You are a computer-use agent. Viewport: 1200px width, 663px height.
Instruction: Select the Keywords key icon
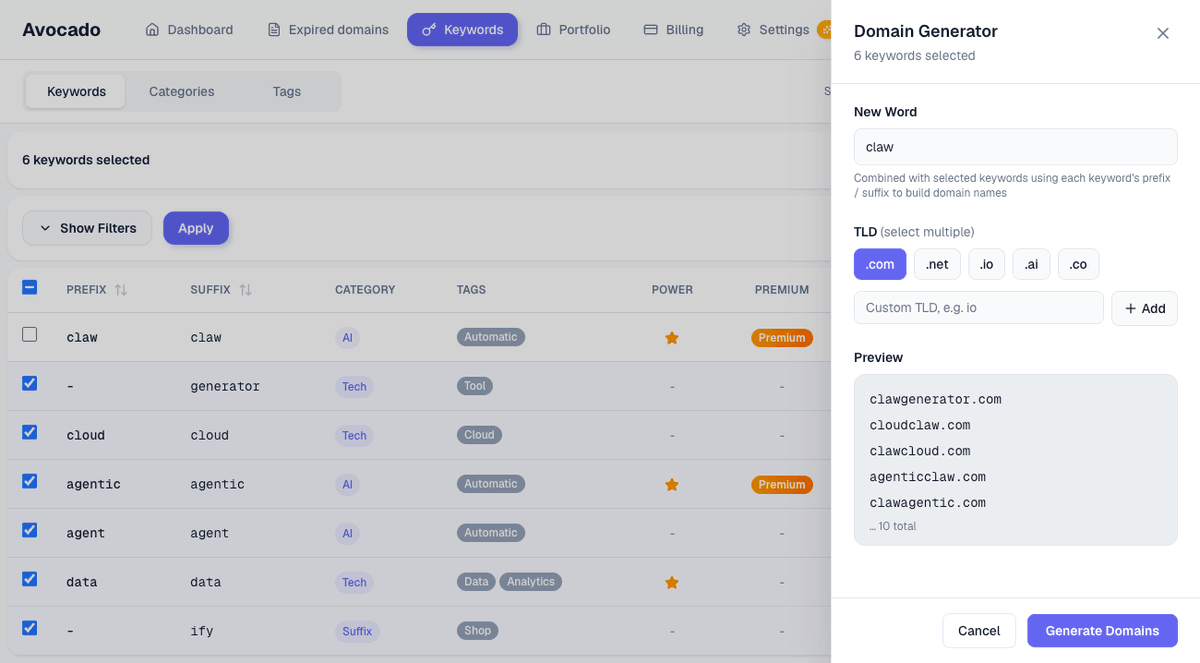coord(429,30)
